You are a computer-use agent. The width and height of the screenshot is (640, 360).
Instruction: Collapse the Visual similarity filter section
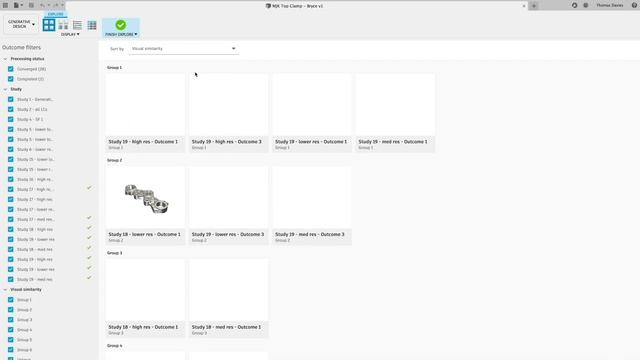5,289
